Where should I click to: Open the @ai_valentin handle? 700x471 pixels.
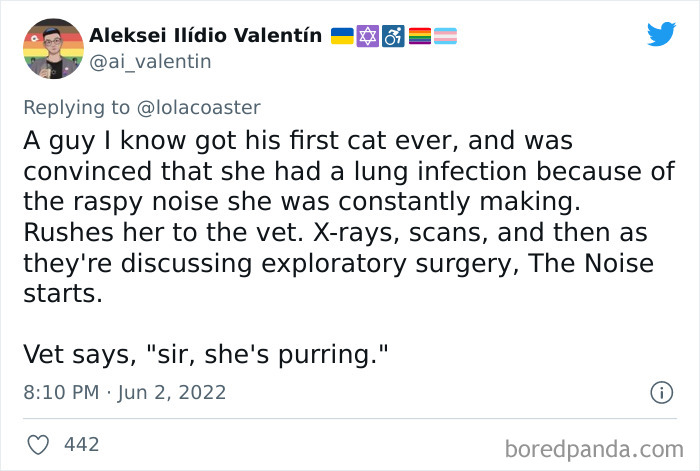(x=150, y=62)
